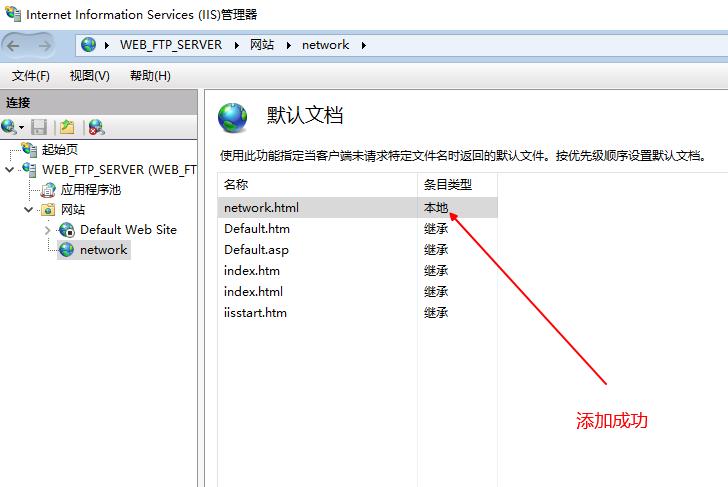Sort by the 名称 column header
Viewport: 728px width, 487px height.
pyautogui.click(x=318, y=185)
